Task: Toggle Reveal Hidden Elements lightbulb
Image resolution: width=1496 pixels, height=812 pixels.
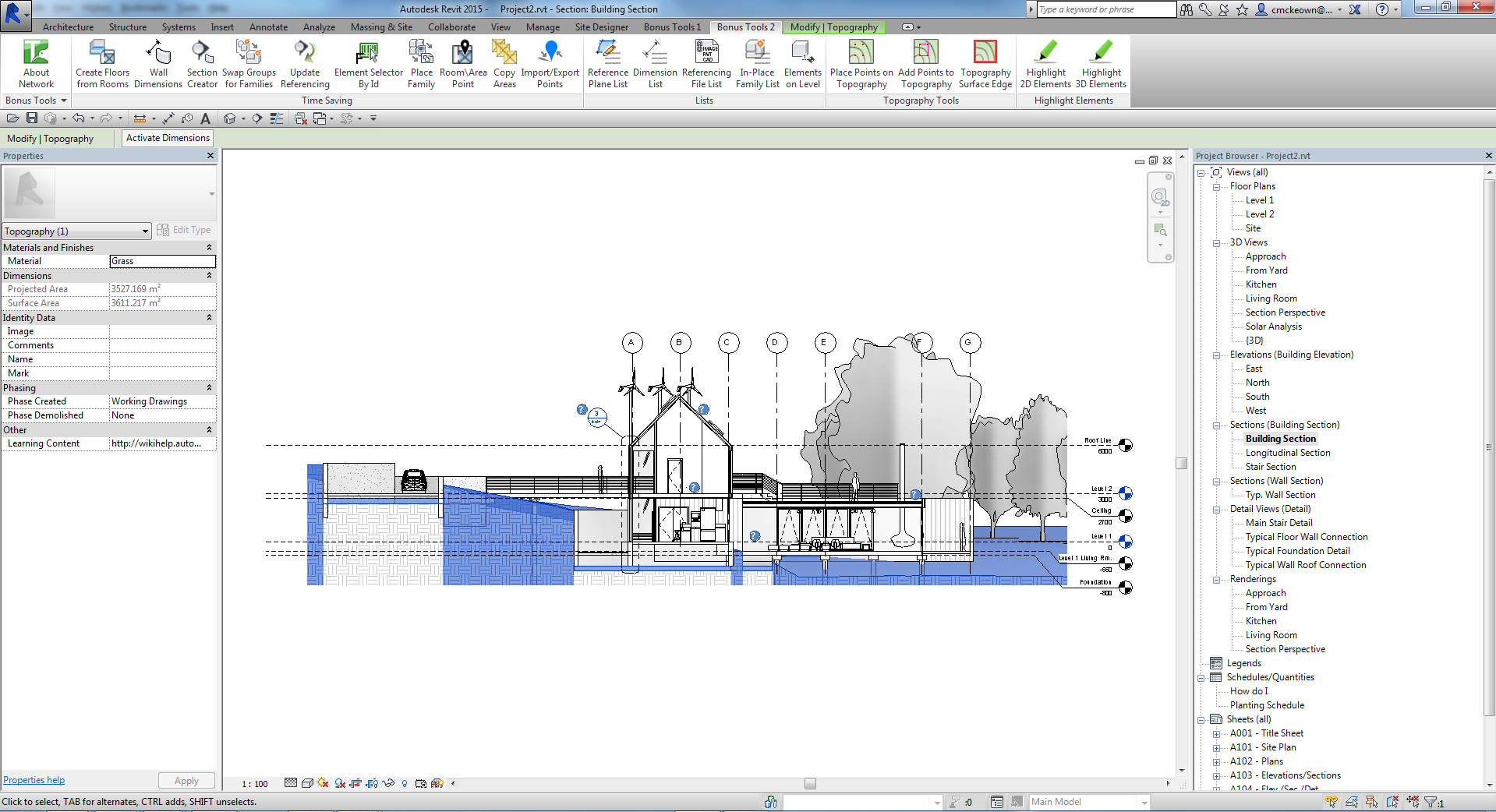Action: (405, 784)
